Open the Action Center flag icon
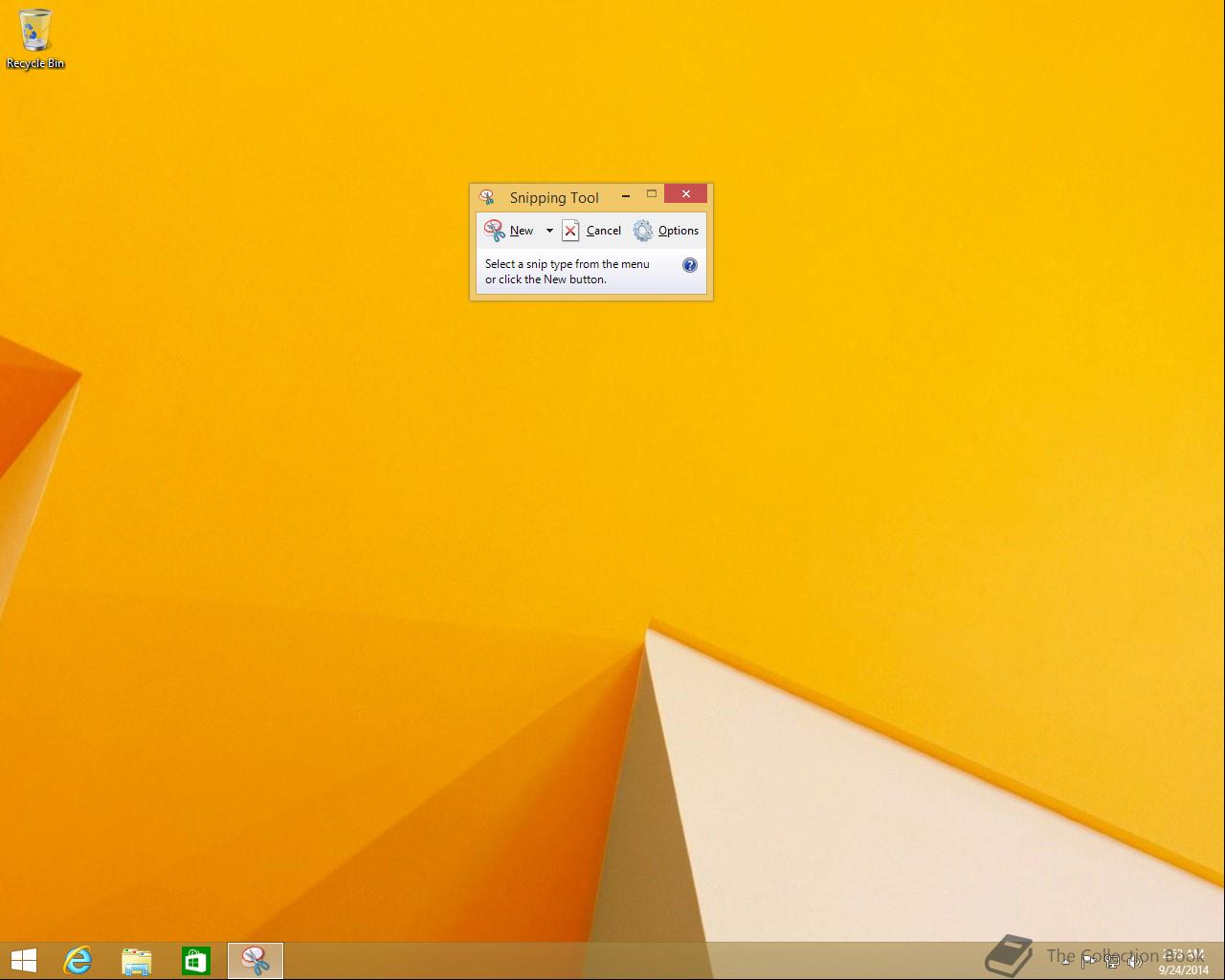1225x980 pixels. click(x=1089, y=962)
